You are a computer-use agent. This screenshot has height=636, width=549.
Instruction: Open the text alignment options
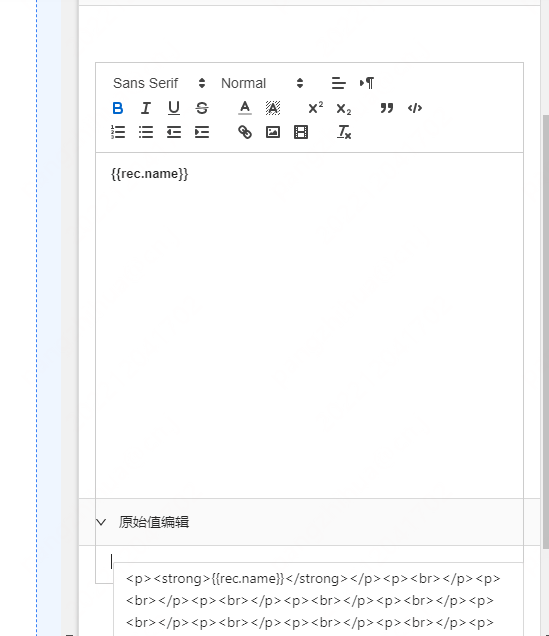[338, 83]
